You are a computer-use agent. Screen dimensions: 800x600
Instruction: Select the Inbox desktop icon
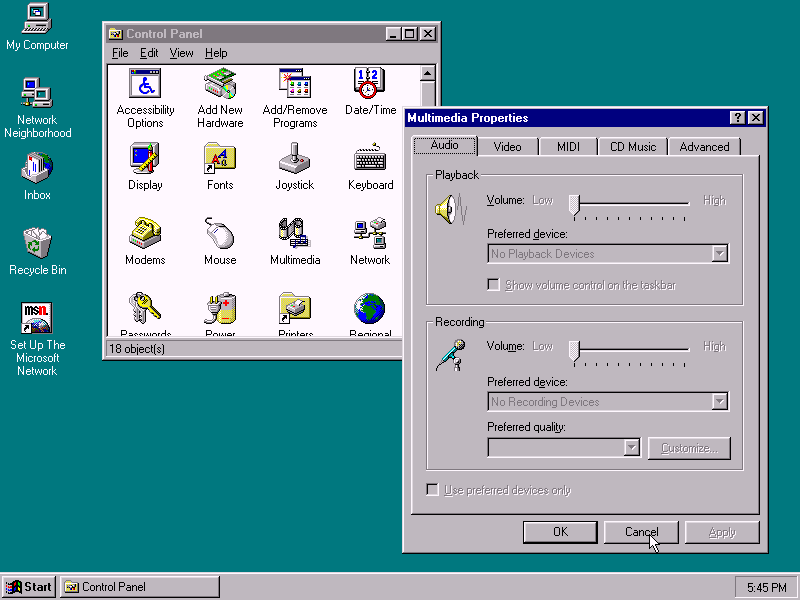pyautogui.click(x=37, y=168)
